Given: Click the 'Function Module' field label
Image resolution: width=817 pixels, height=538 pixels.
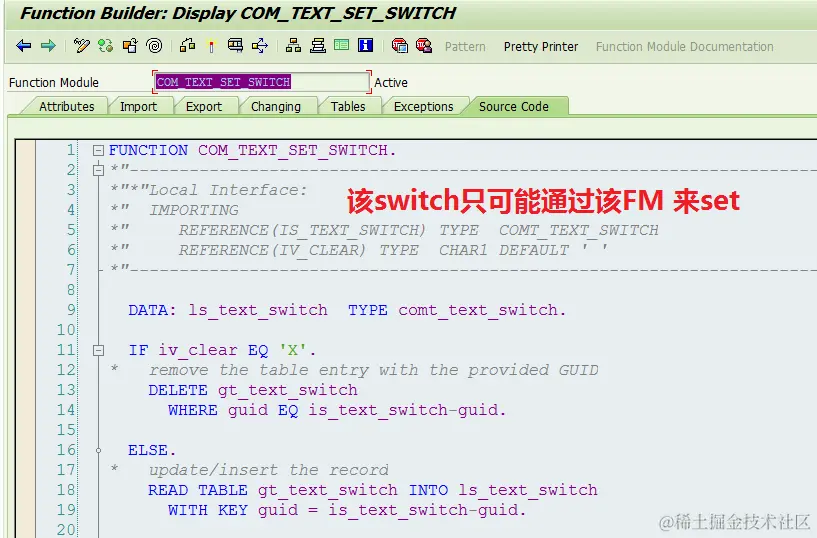Looking at the screenshot, I should click(54, 82).
